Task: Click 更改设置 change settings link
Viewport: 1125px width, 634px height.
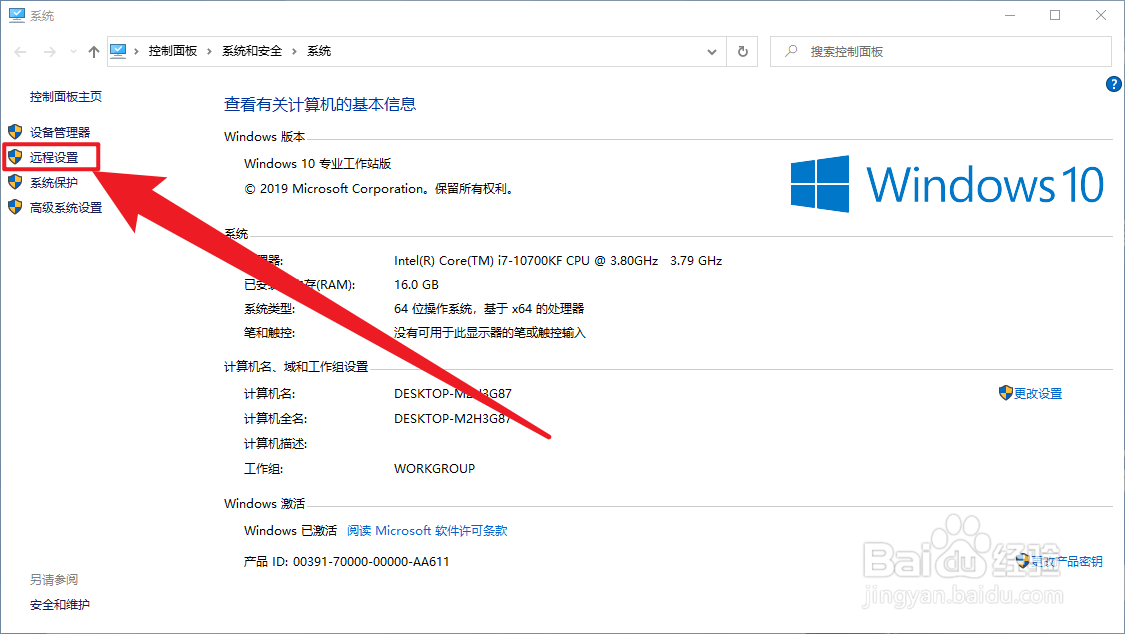Action: 1037,393
